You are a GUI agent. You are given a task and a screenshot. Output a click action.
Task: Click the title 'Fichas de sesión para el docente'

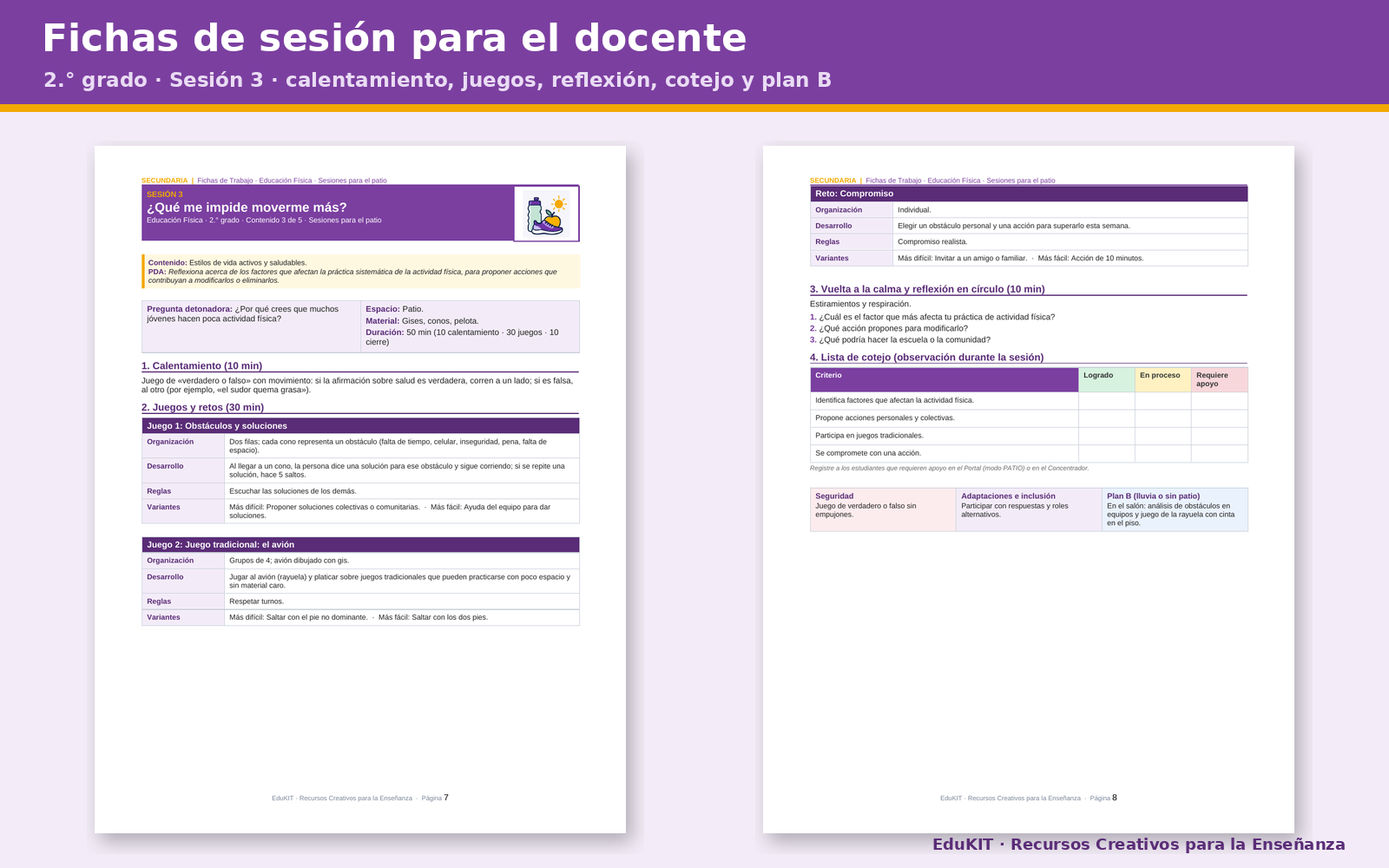point(395,38)
